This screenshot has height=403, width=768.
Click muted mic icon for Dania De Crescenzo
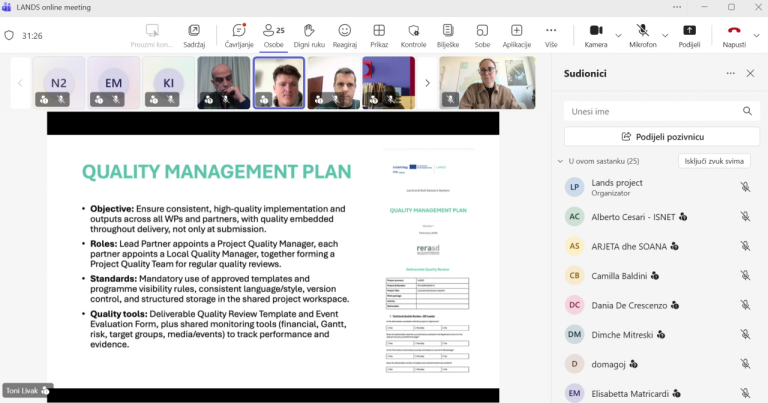pyautogui.click(x=745, y=305)
